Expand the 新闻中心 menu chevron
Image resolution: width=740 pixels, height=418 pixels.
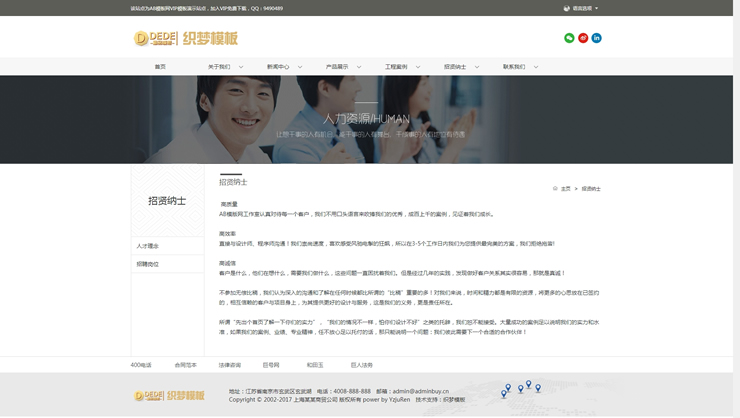tap(300, 67)
